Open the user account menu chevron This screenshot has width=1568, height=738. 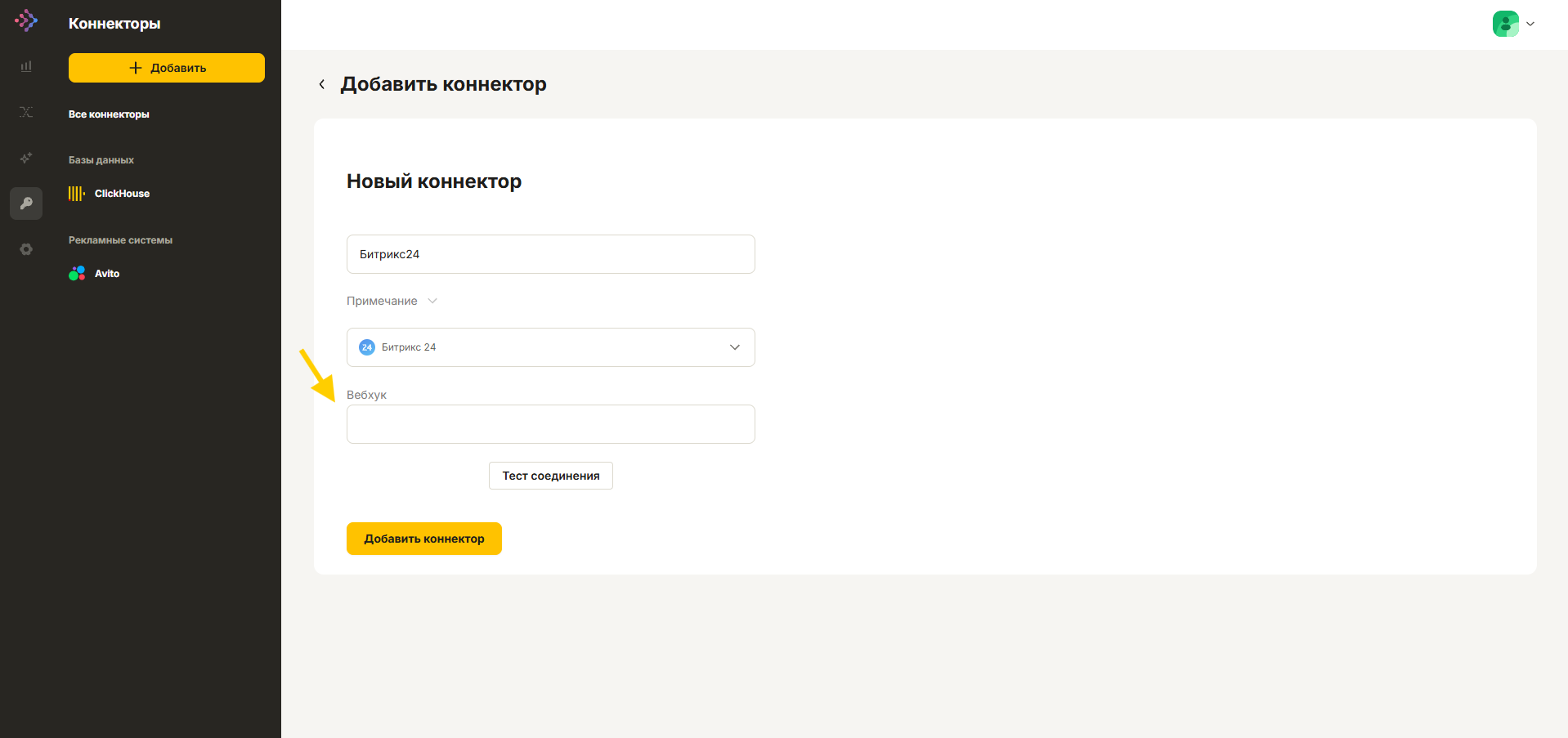pos(1530,24)
